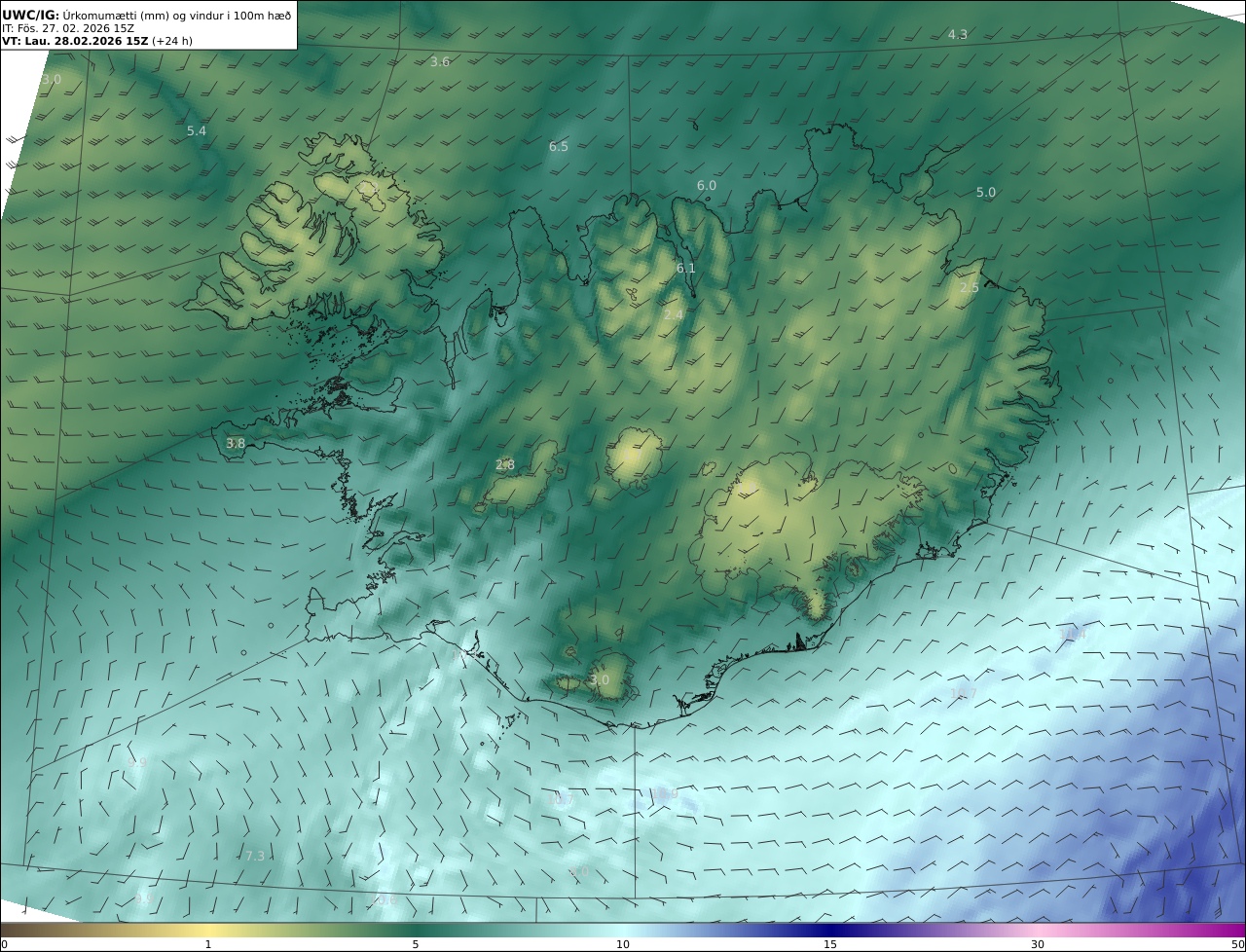Click the 30 tick on the color scale
1246x952 pixels.
pyautogui.click(x=1038, y=944)
